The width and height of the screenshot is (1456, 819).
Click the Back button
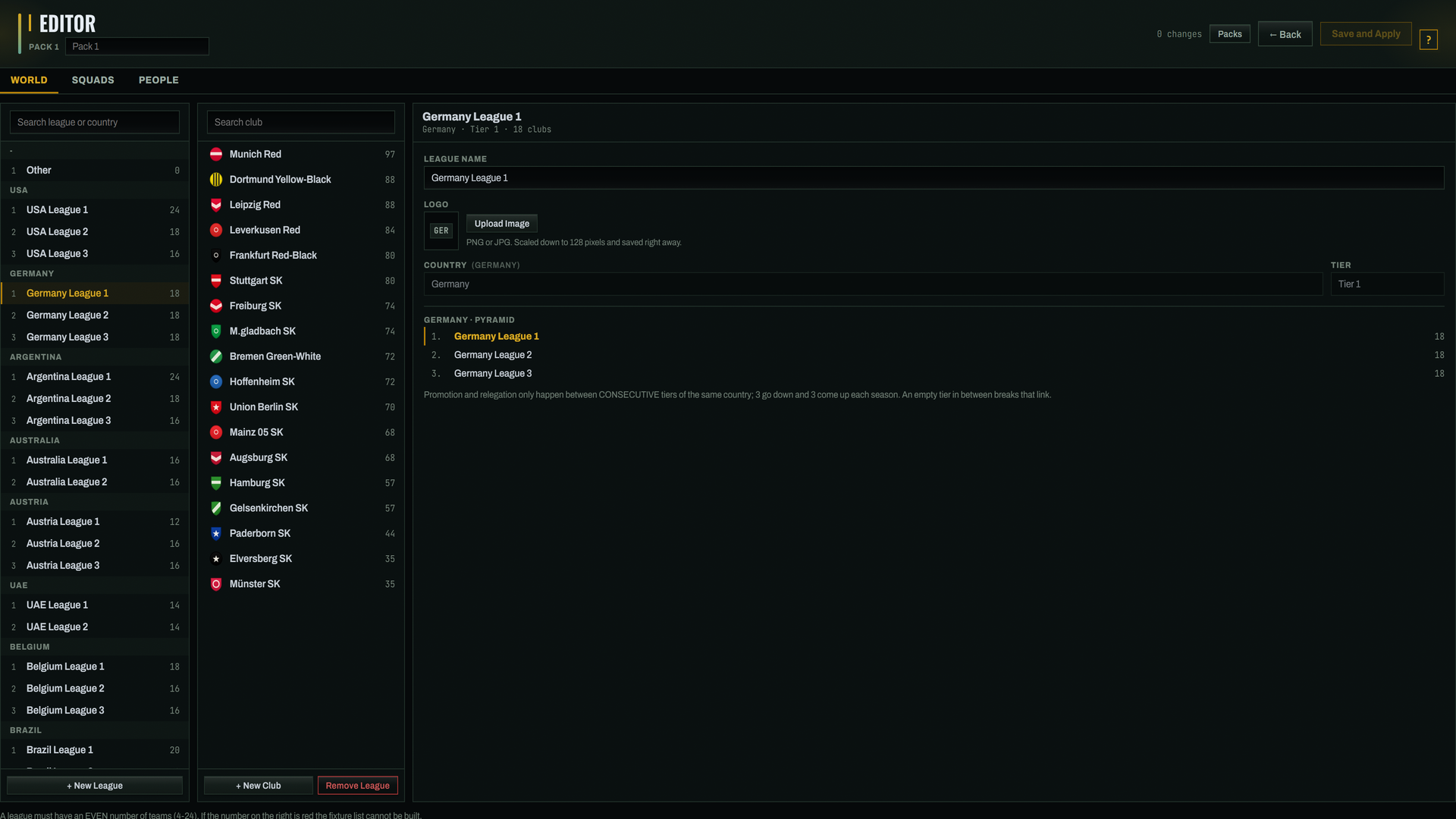[x=1285, y=34]
